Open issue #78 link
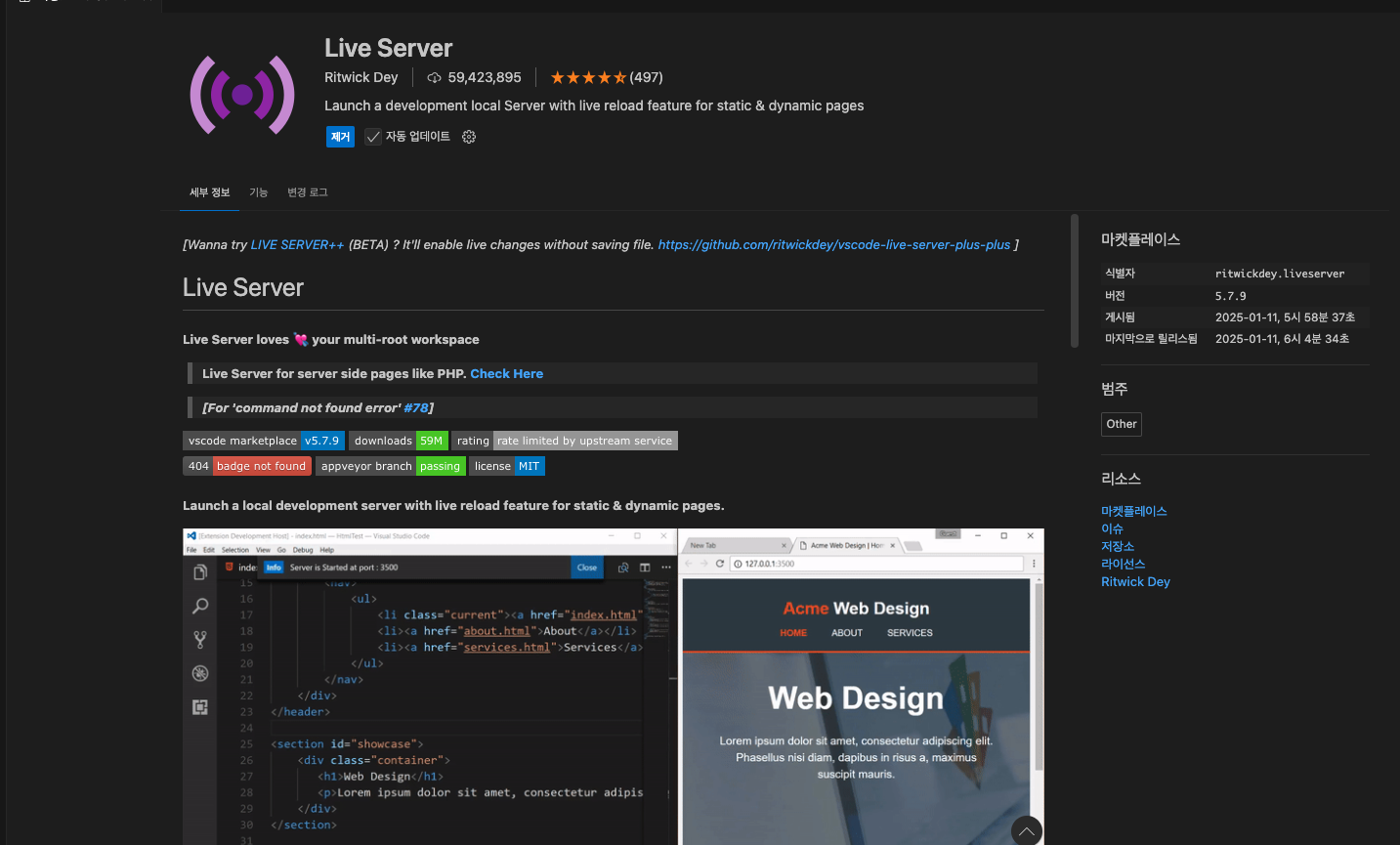Screen dimensions: 1400x845 416,408
